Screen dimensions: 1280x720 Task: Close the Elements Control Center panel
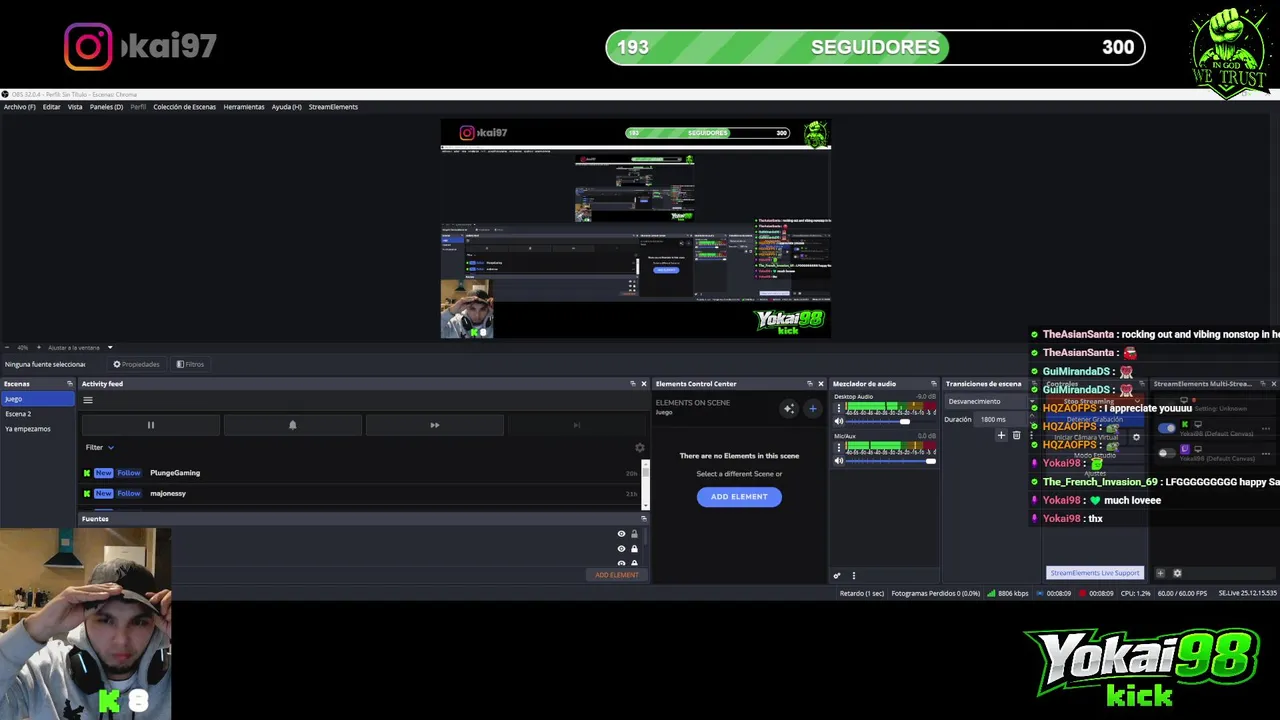(821, 384)
